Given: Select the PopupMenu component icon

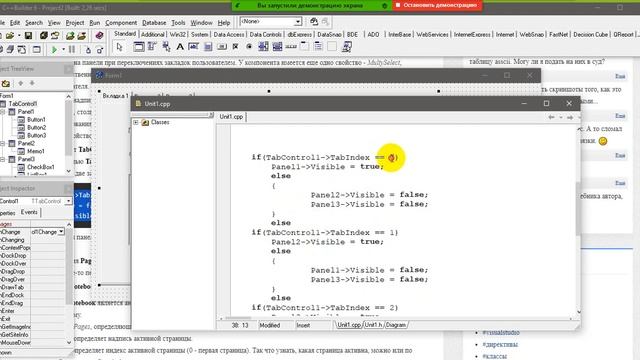Looking at the screenshot, I should 166,47.
